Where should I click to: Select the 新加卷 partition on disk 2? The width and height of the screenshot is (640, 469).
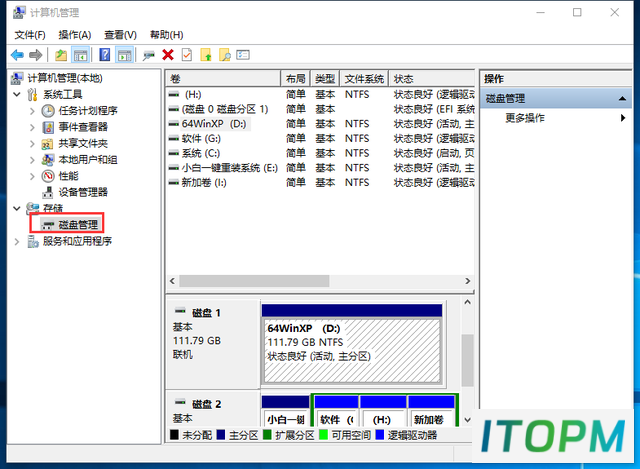tap(431, 411)
